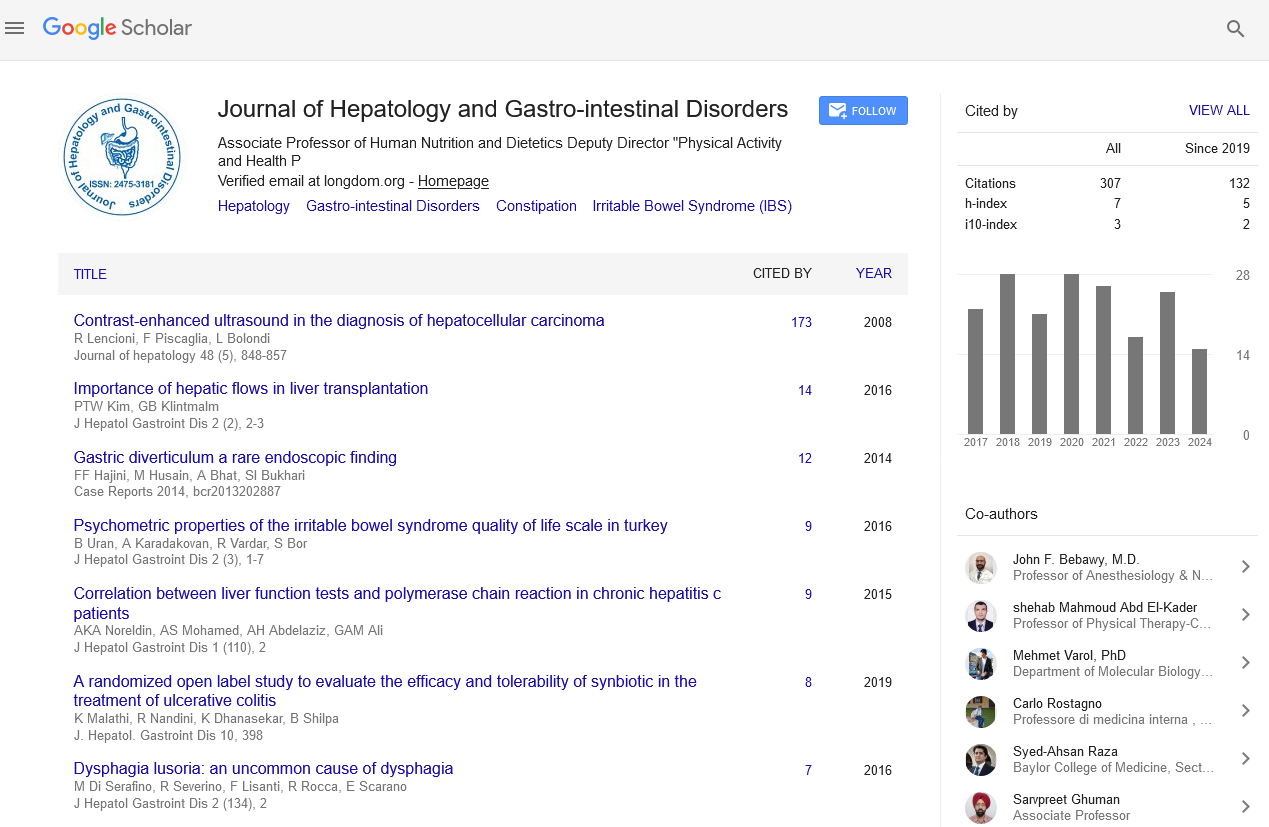Expand the chevron beside shehab Mahmoud Abd El-Kader

[x=1245, y=615]
